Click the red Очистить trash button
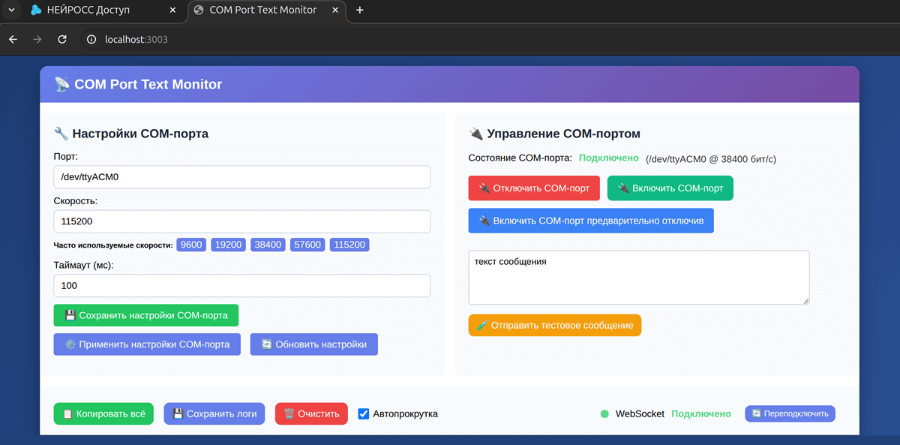The height and width of the screenshot is (445, 900). pos(311,413)
